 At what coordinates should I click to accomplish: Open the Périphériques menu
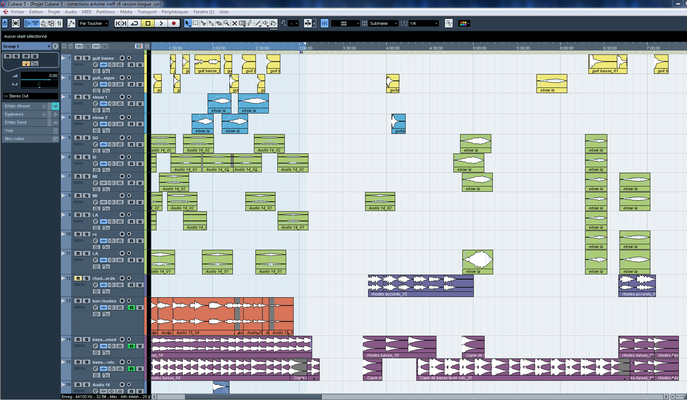[x=175, y=12]
